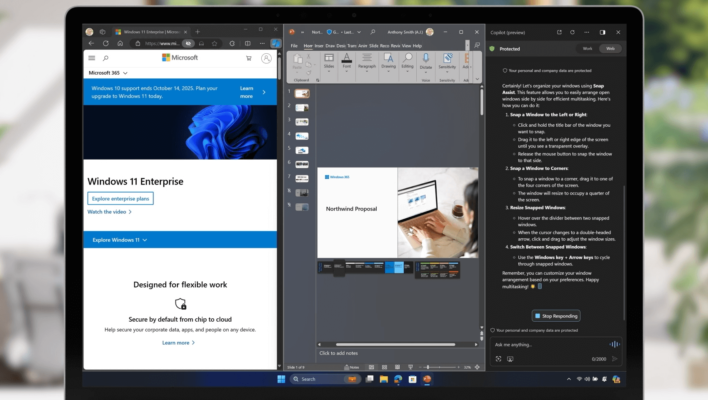Switch to Slide Sorter view in status bar
Screen dimensions: 708x400
[x=384, y=367]
